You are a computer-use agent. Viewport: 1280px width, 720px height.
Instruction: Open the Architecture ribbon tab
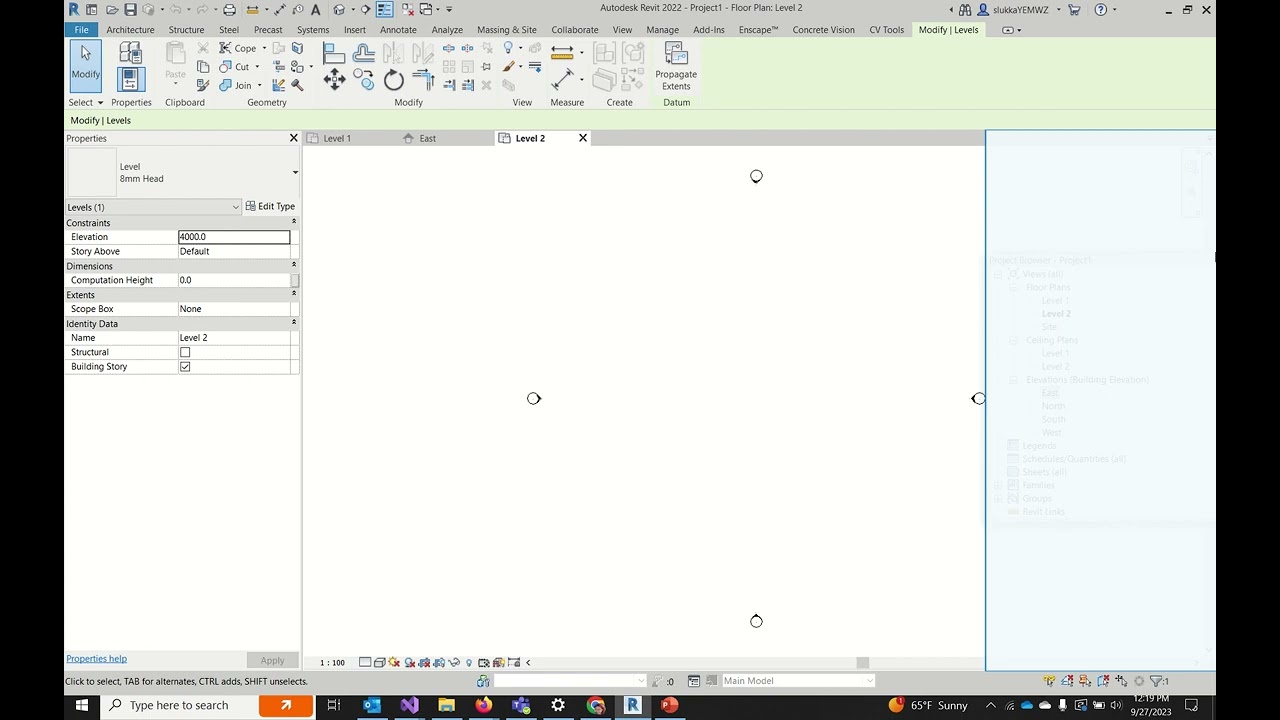(130, 30)
